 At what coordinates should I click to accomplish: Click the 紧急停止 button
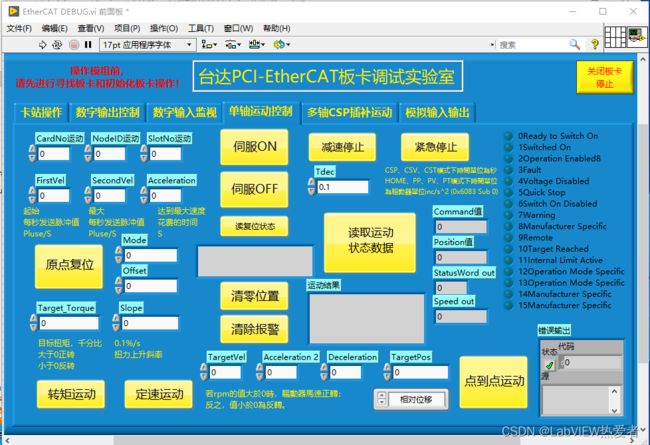coord(435,147)
